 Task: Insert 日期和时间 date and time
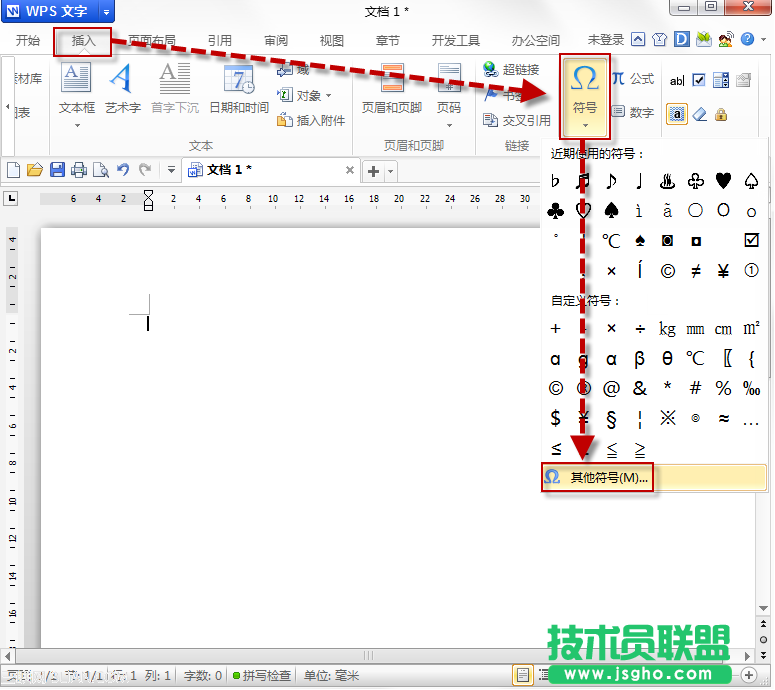pos(239,89)
